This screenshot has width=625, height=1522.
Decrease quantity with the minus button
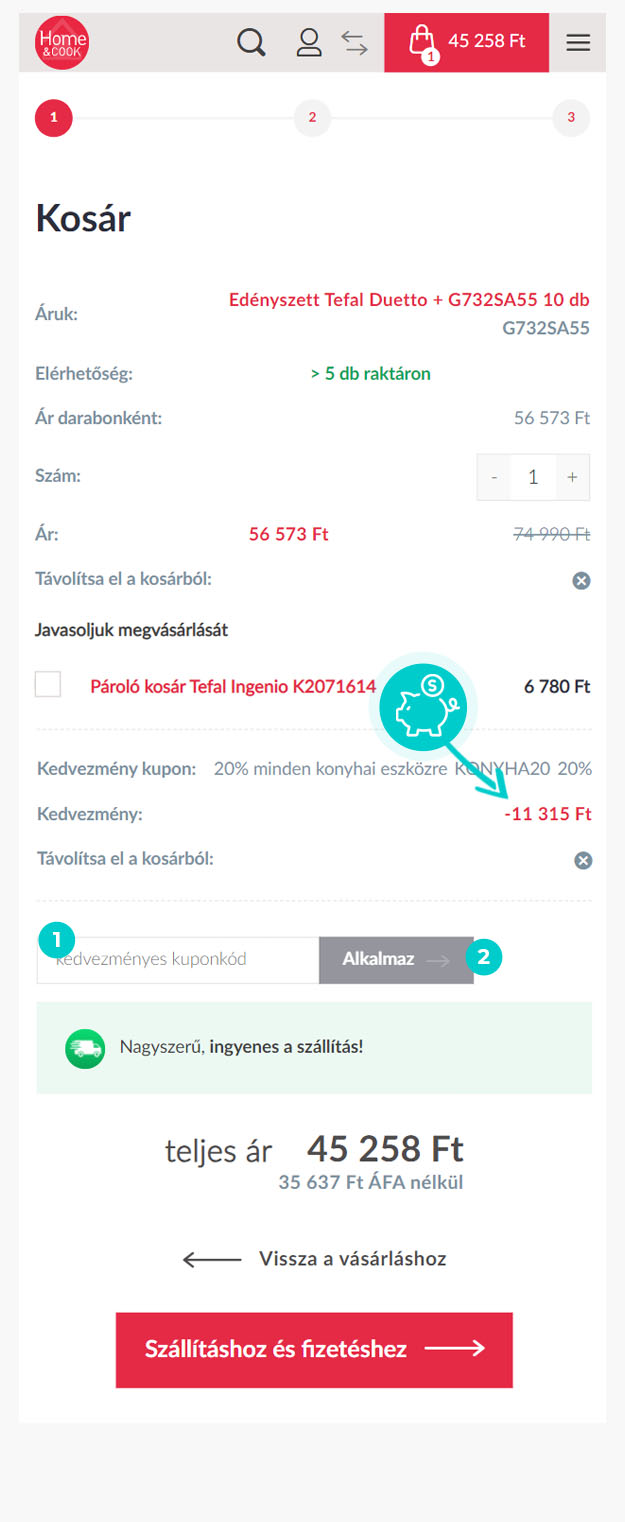click(x=494, y=477)
